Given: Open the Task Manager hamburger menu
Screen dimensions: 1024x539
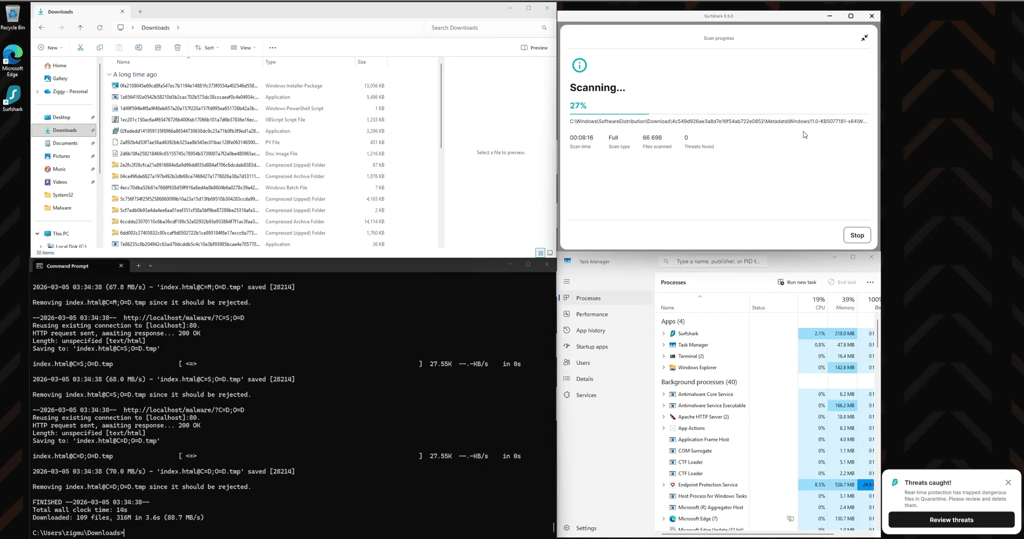Looking at the screenshot, I should (x=567, y=282).
